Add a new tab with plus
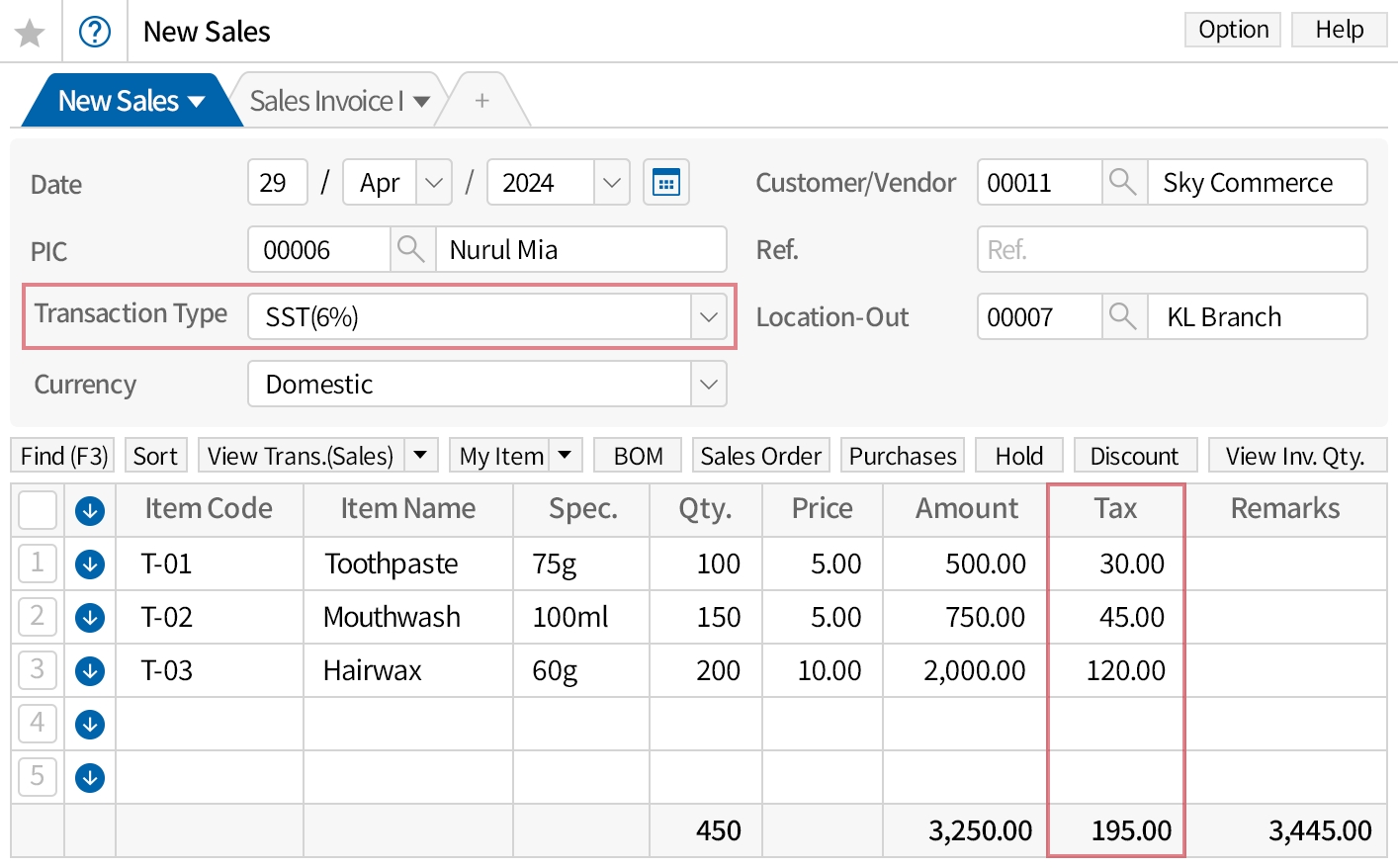Viewport: 1398px width, 868px height. (482, 101)
